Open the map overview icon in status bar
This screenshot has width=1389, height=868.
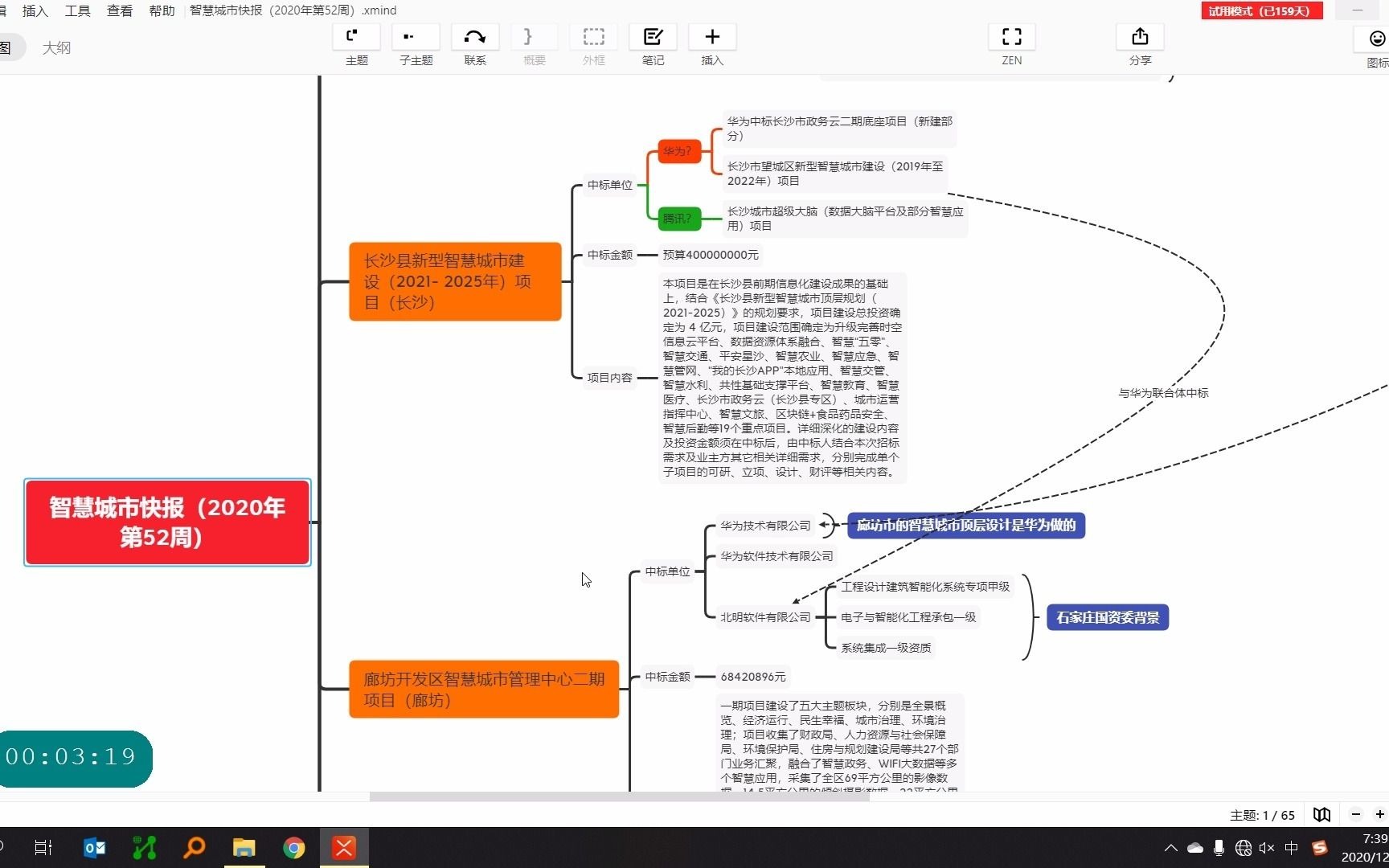(1322, 814)
